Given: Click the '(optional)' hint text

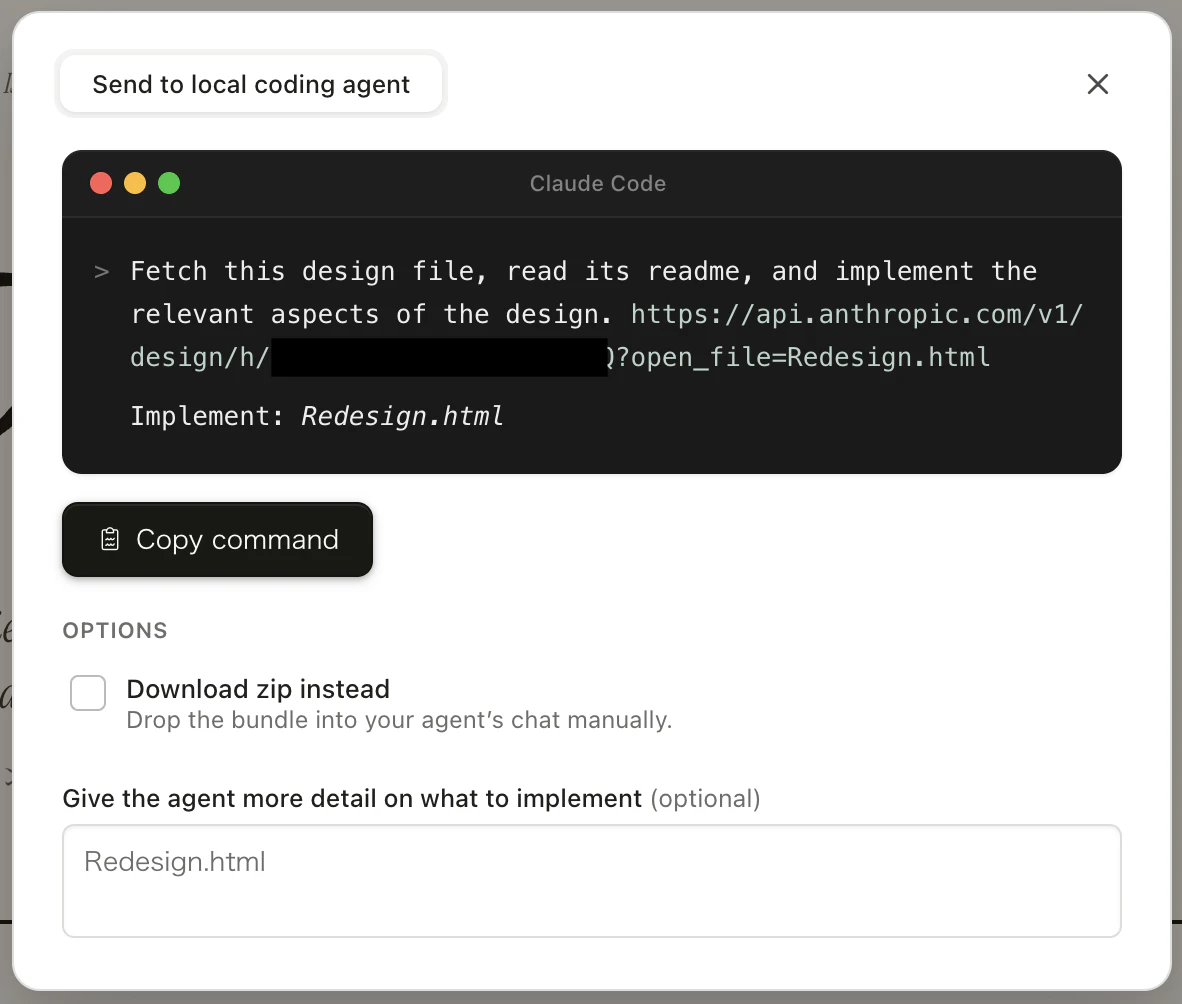Looking at the screenshot, I should point(705,799).
